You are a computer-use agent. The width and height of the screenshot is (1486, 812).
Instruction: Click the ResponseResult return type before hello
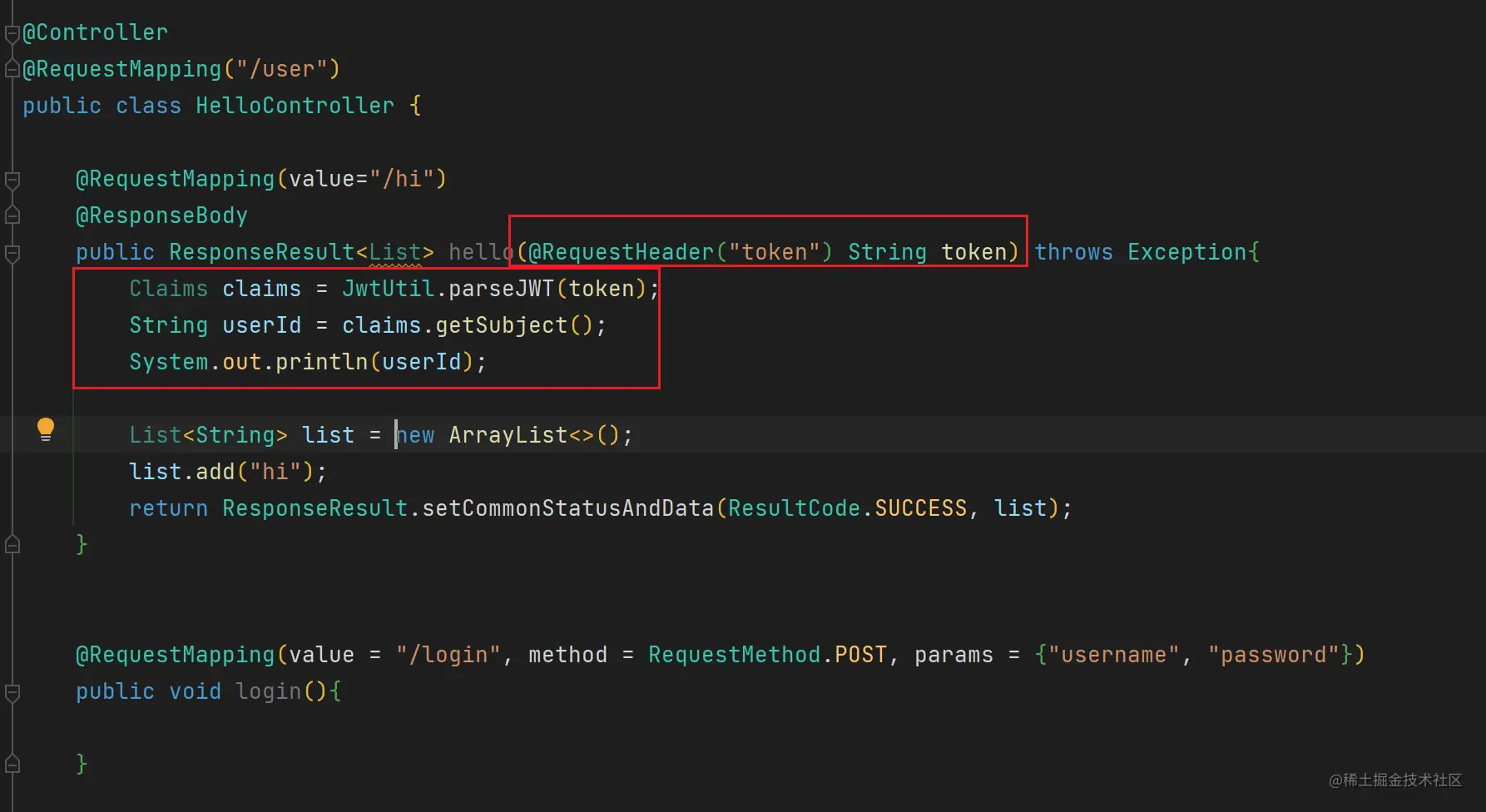pyautogui.click(x=262, y=252)
